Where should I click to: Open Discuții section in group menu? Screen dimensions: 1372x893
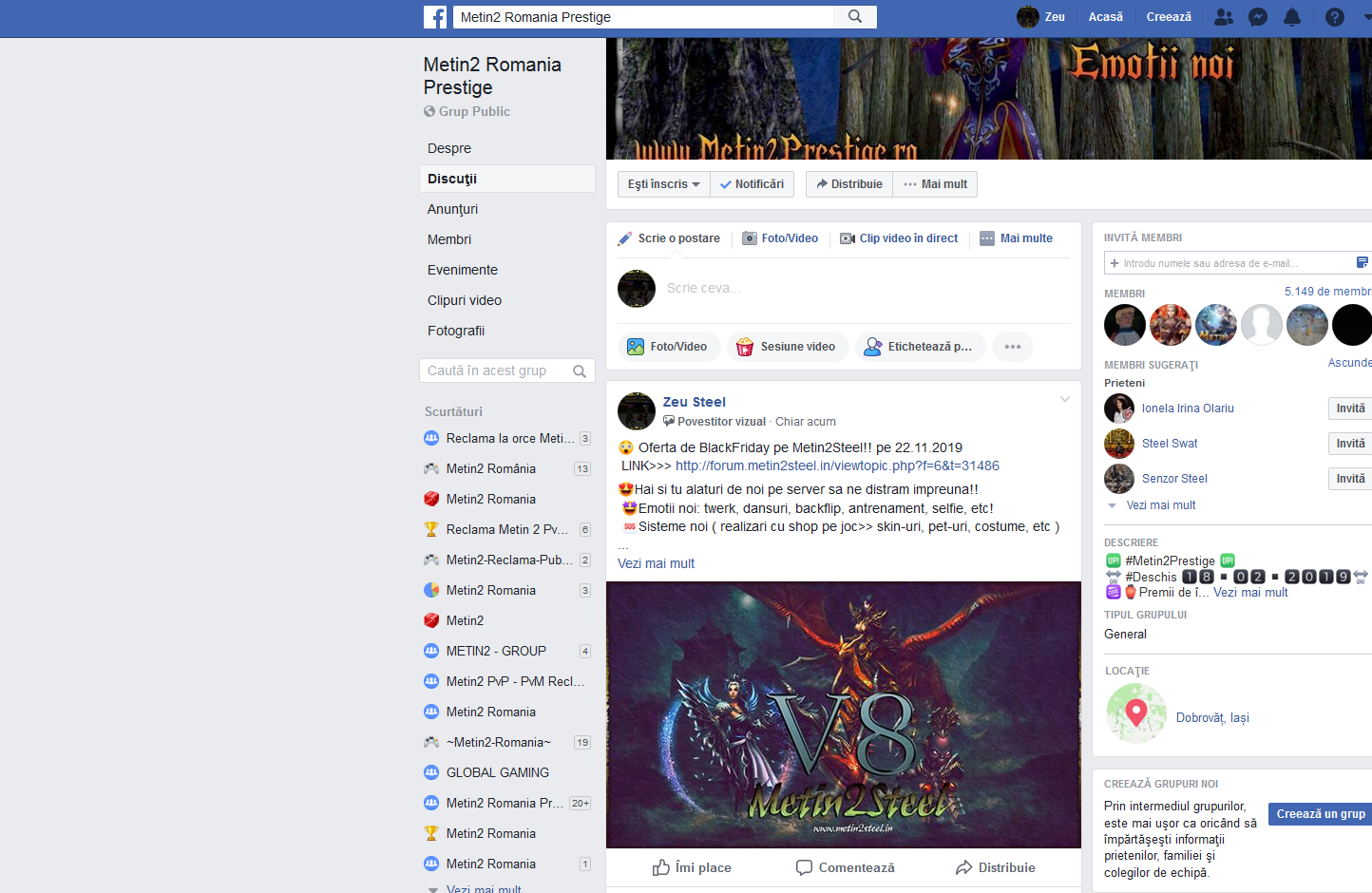tap(506, 179)
